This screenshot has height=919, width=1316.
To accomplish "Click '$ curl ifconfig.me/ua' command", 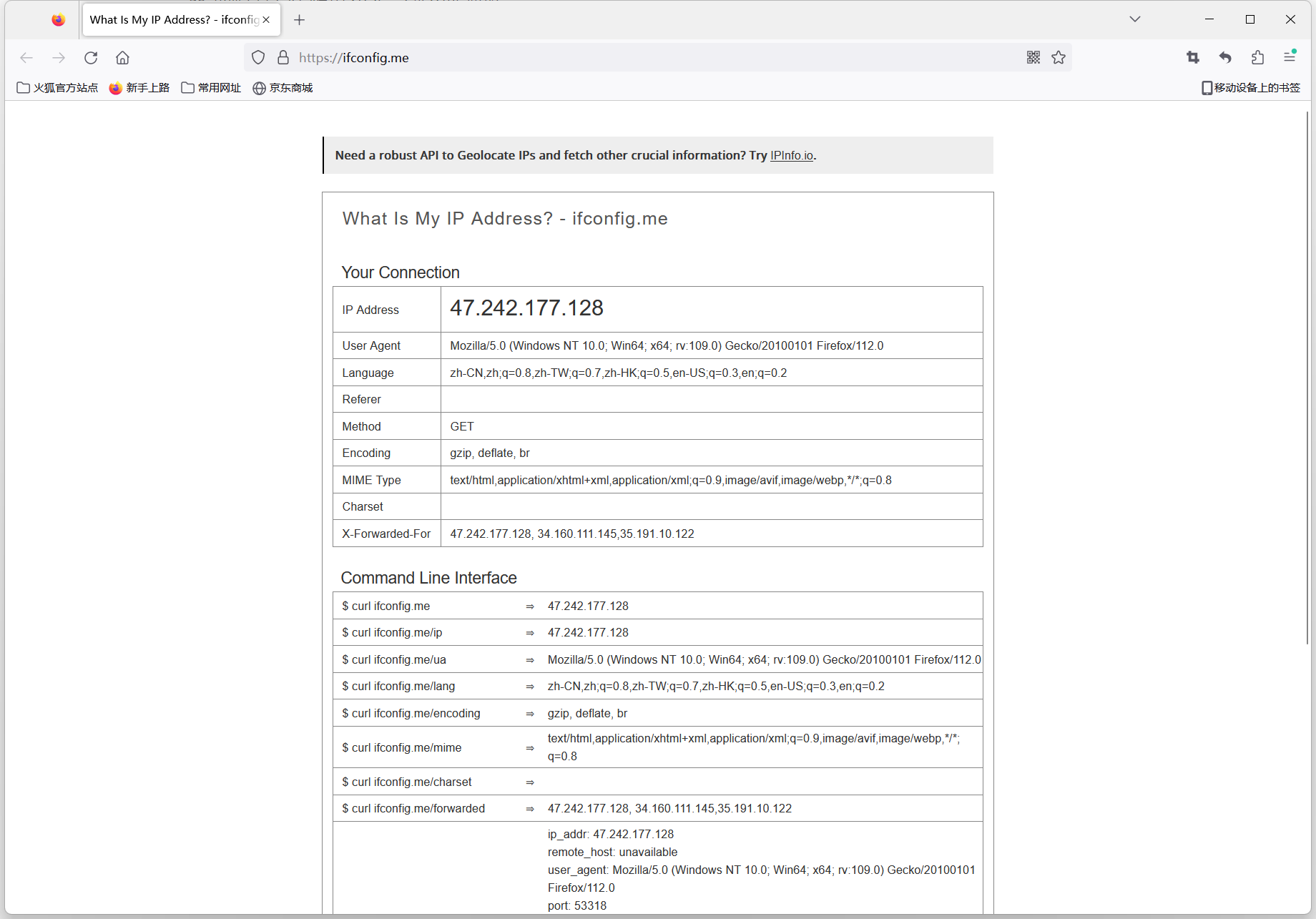I will pos(394,659).
